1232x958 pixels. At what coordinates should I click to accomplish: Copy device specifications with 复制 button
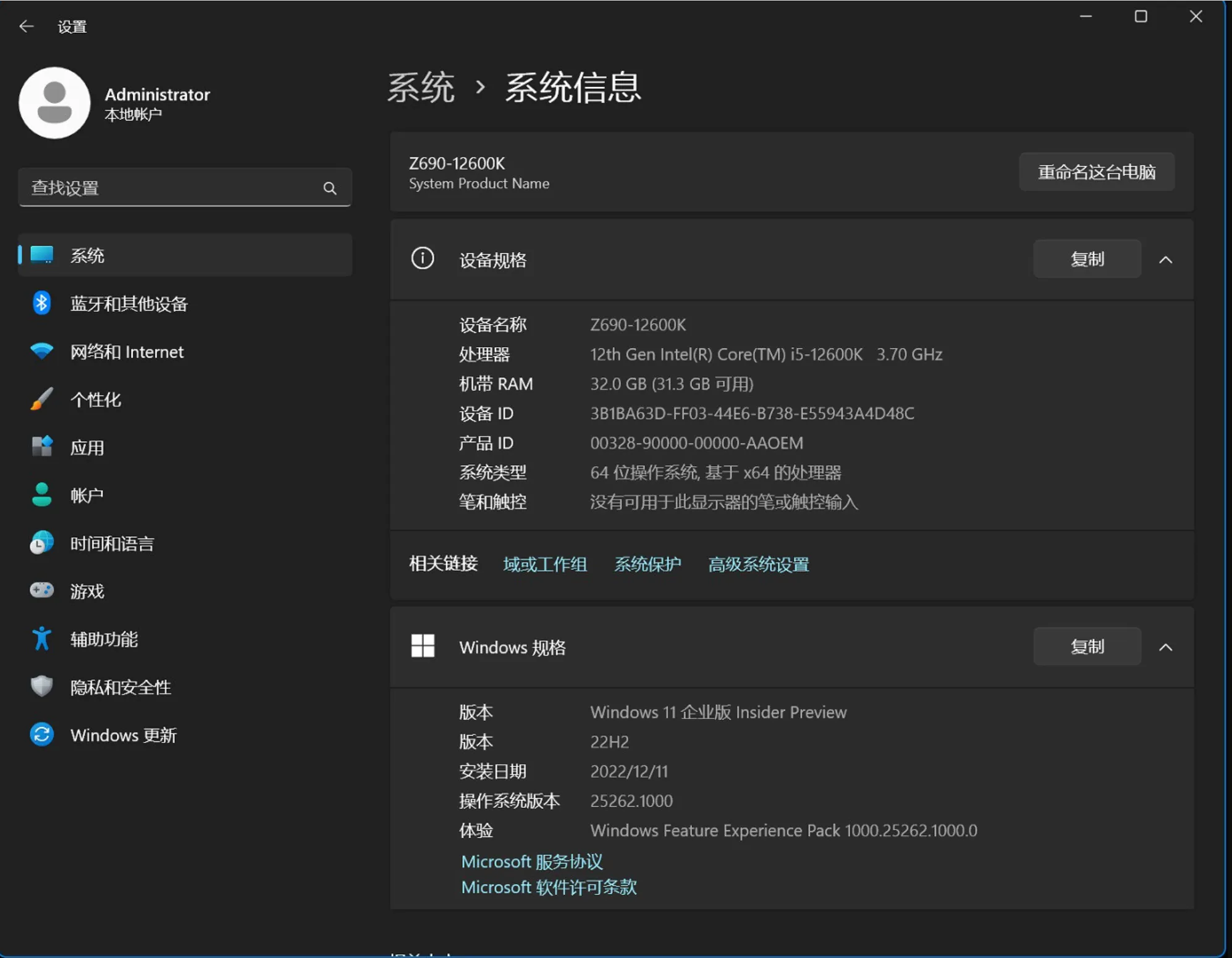1087,259
